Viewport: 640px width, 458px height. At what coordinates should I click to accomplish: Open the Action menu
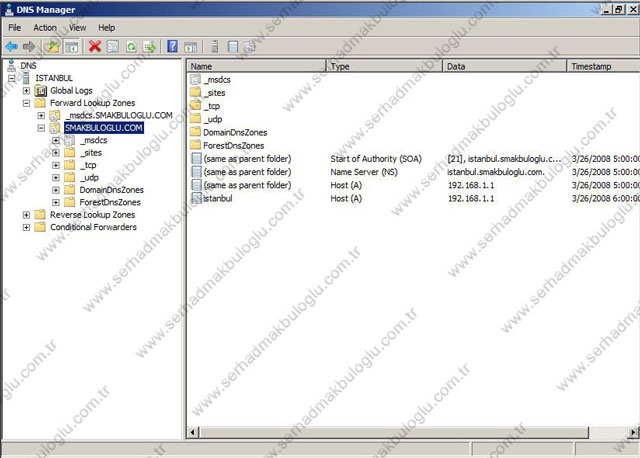45,27
